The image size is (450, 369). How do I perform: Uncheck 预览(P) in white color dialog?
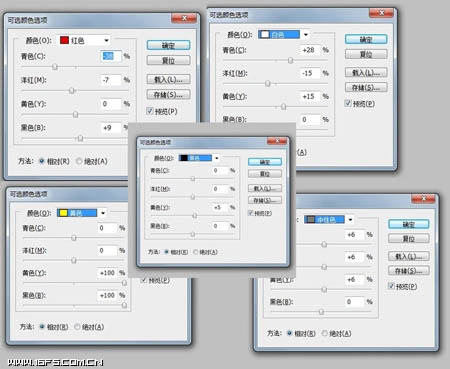point(348,103)
